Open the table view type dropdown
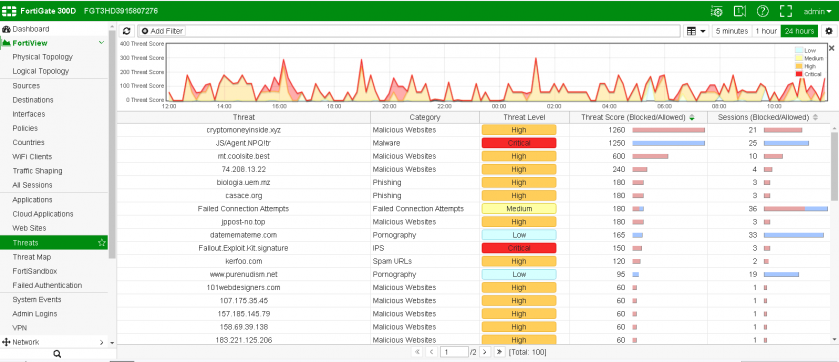This screenshot has width=839, height=362. click(x=696, y=31)
